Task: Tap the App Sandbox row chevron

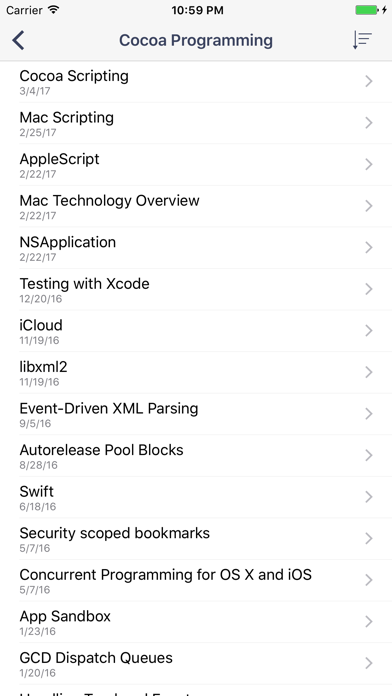Action: 368,622
